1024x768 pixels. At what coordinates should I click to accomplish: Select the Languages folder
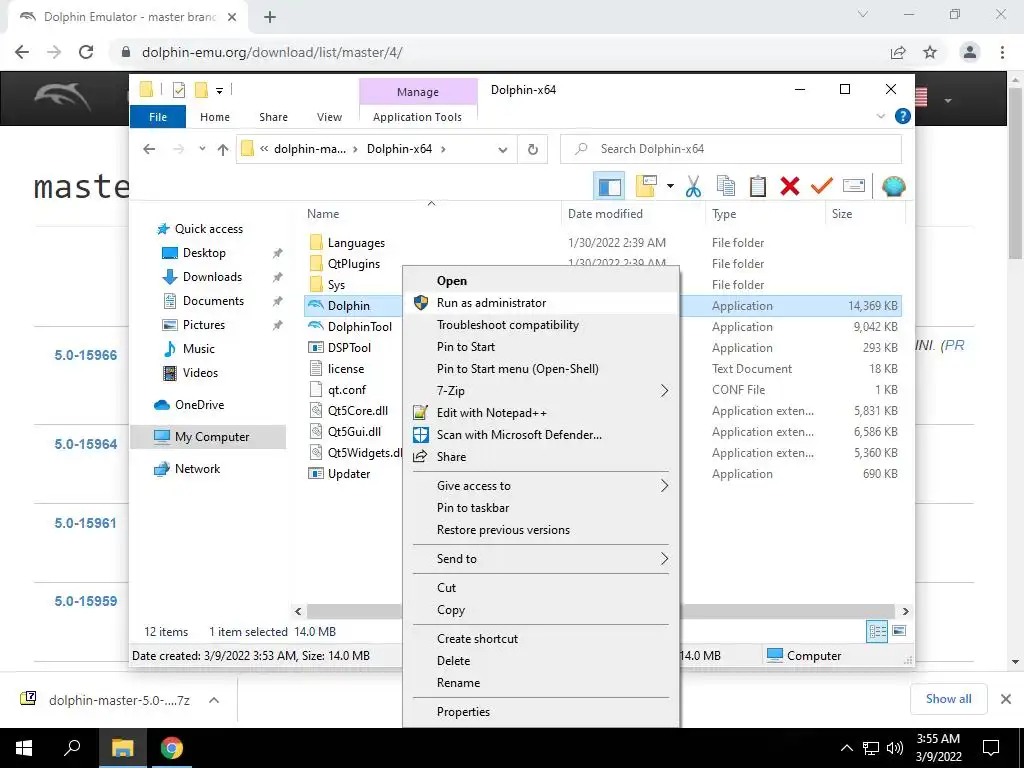point(356,243)
